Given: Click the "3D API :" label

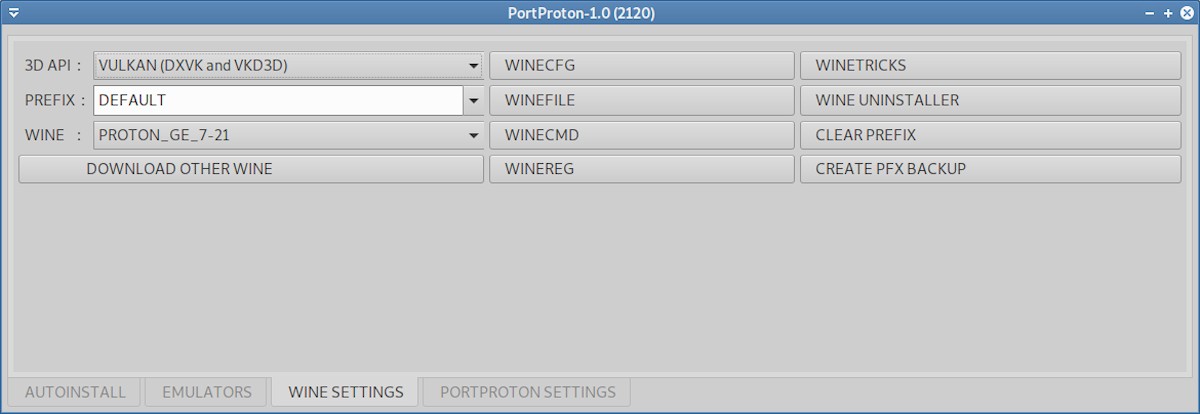Looking at the screenshot, I should pyautogui.click(x=53, y=66).
